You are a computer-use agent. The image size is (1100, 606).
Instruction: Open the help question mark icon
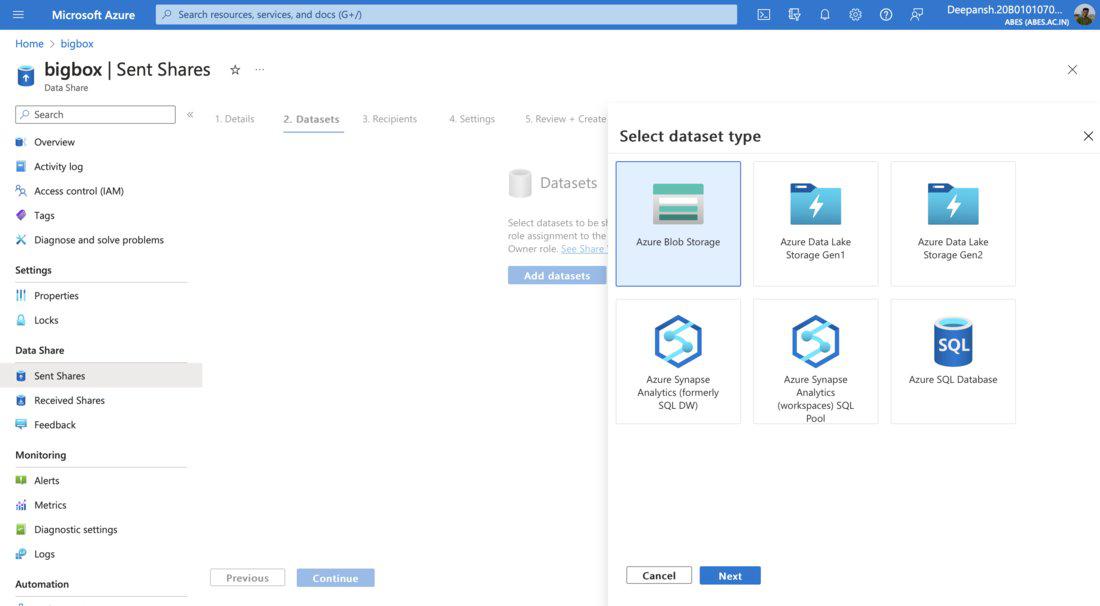(x=886, y=14)
